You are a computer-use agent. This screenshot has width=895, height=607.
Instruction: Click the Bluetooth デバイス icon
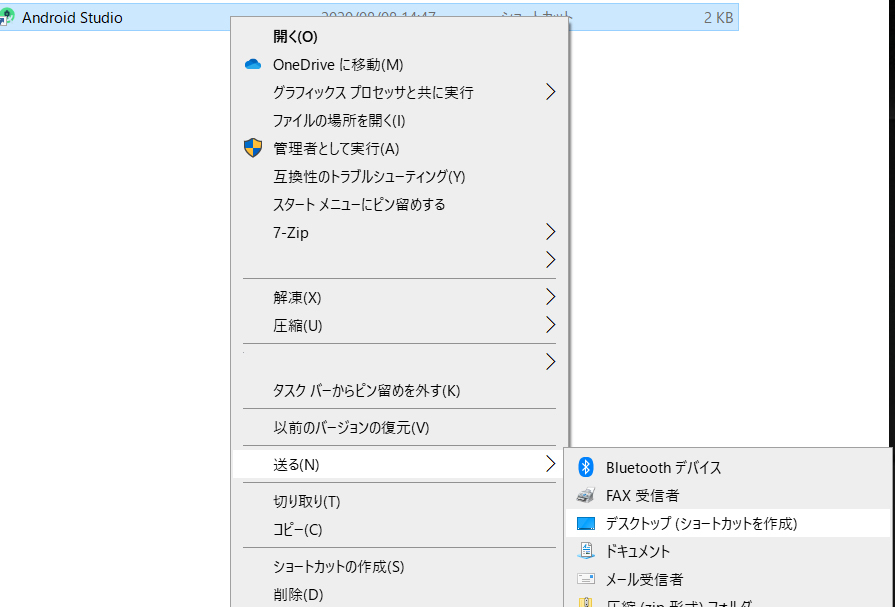click(x=586, y=467)
